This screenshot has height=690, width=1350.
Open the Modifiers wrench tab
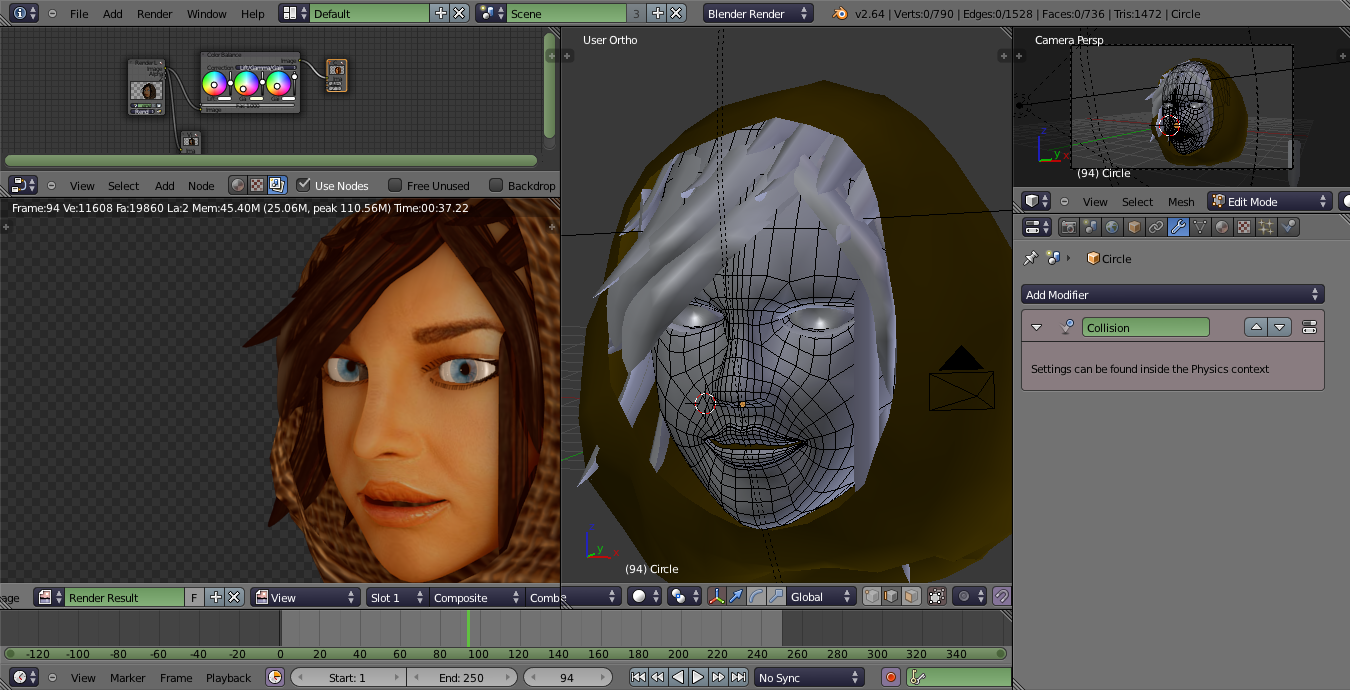(1178, 227)
